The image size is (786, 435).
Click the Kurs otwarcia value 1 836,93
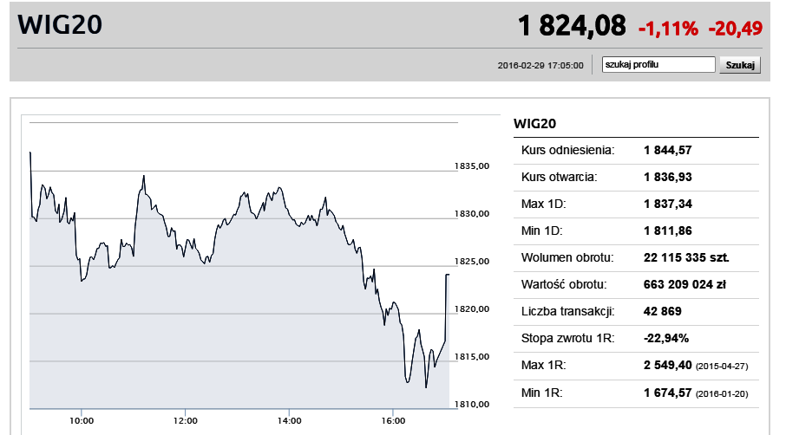[x=668, y=177]
